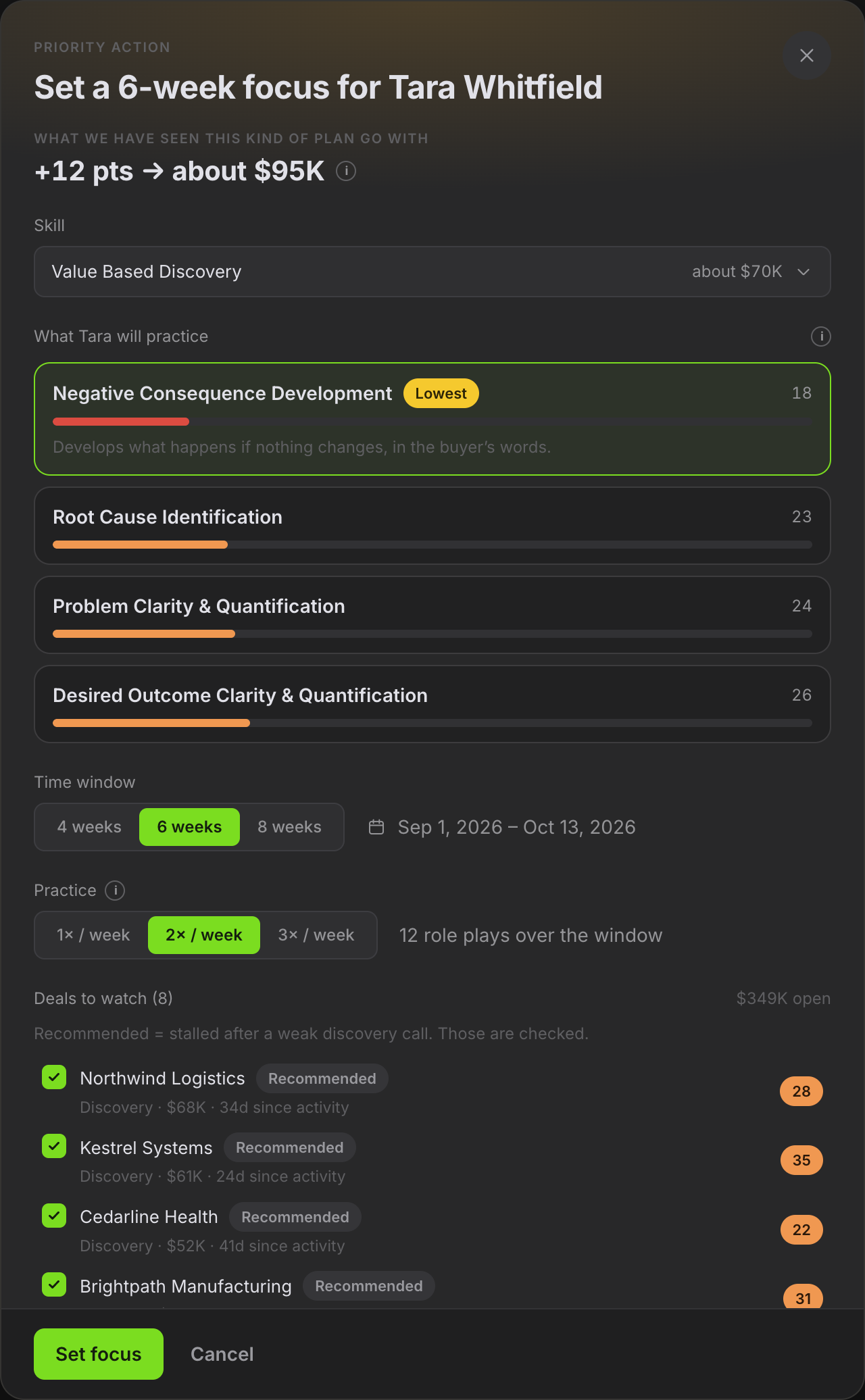Click info icon for What Tara will practice
Image resolution: width=865 pixels, height=1400 pixels.
(x=820, y=336)
